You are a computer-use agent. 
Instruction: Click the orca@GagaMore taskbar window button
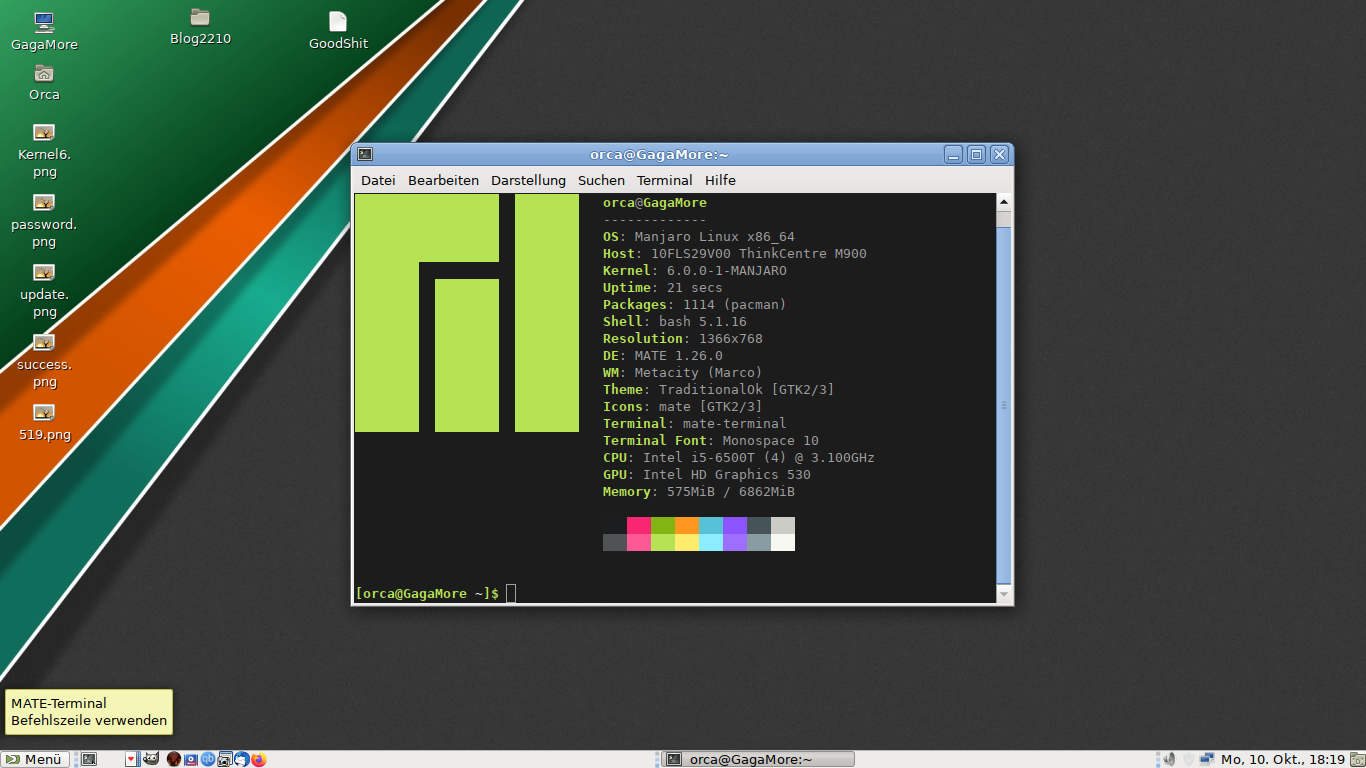click(759, 759)
